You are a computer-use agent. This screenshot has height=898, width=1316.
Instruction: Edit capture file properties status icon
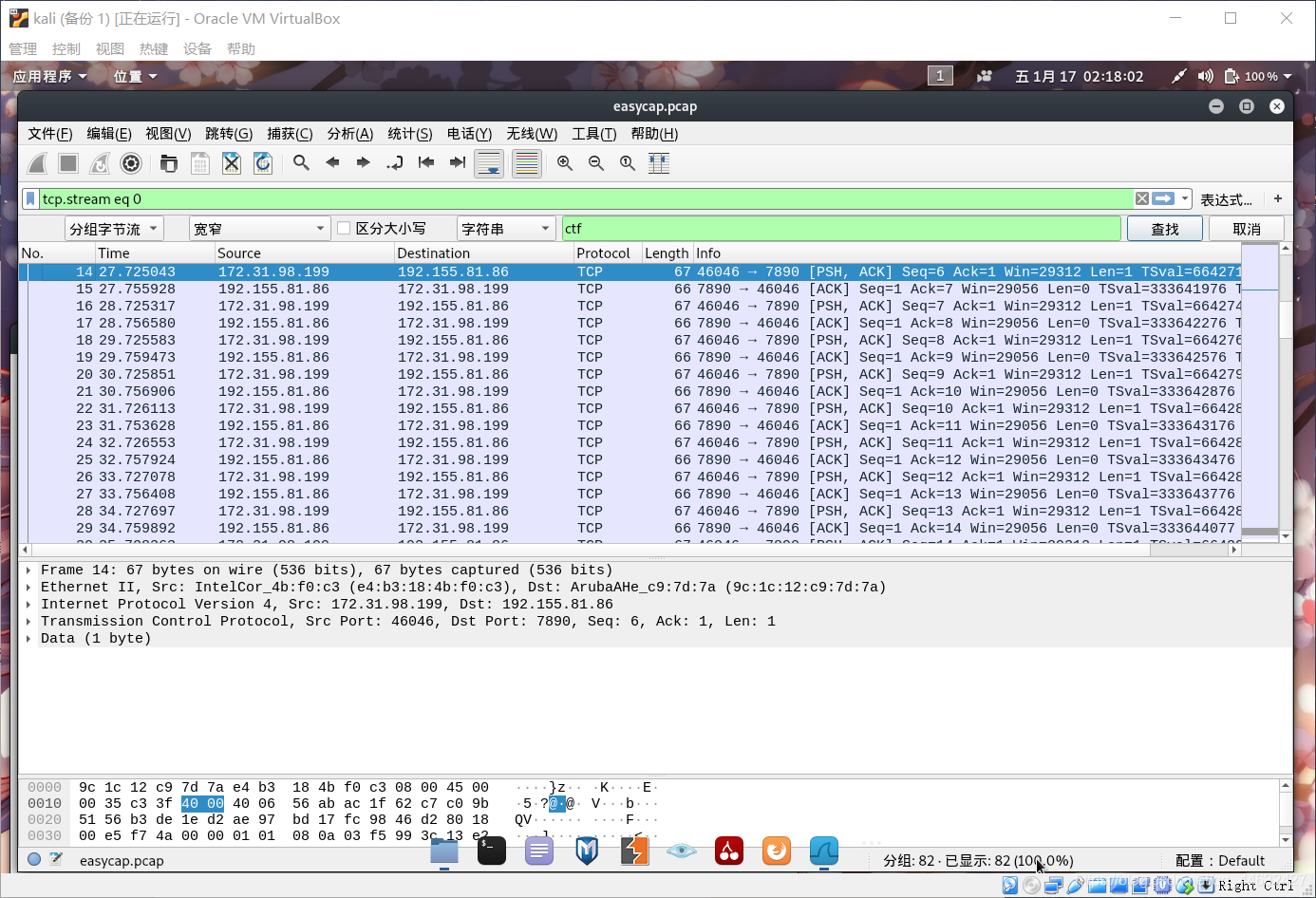pyautogui.click(x=56, y=859)
